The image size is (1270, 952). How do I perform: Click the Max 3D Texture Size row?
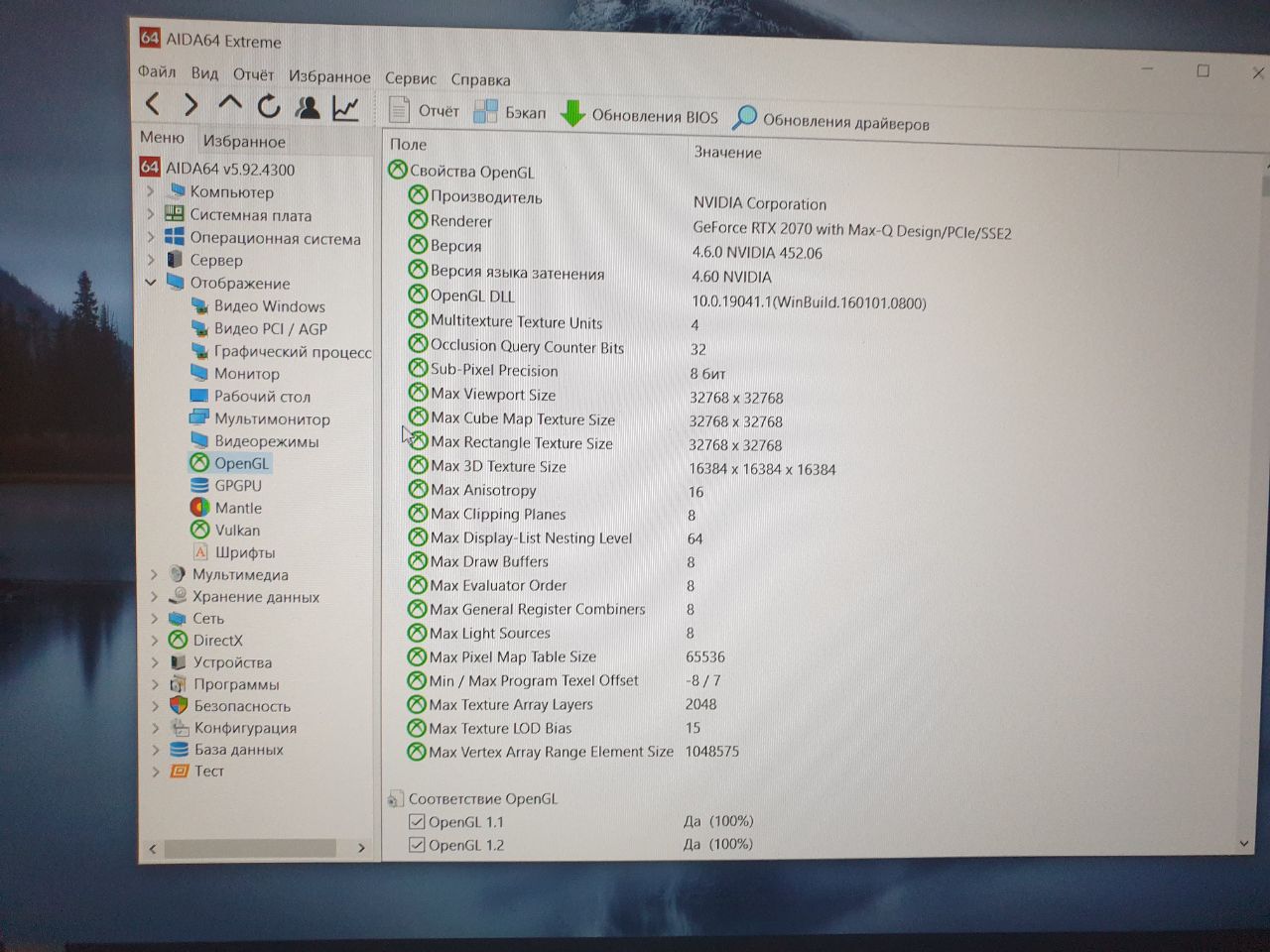[622, 466]
